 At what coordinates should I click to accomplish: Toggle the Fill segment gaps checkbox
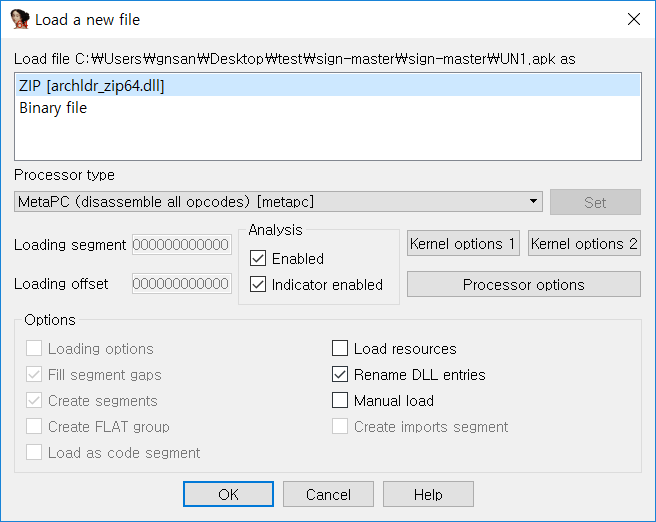(x=34, y=374)
